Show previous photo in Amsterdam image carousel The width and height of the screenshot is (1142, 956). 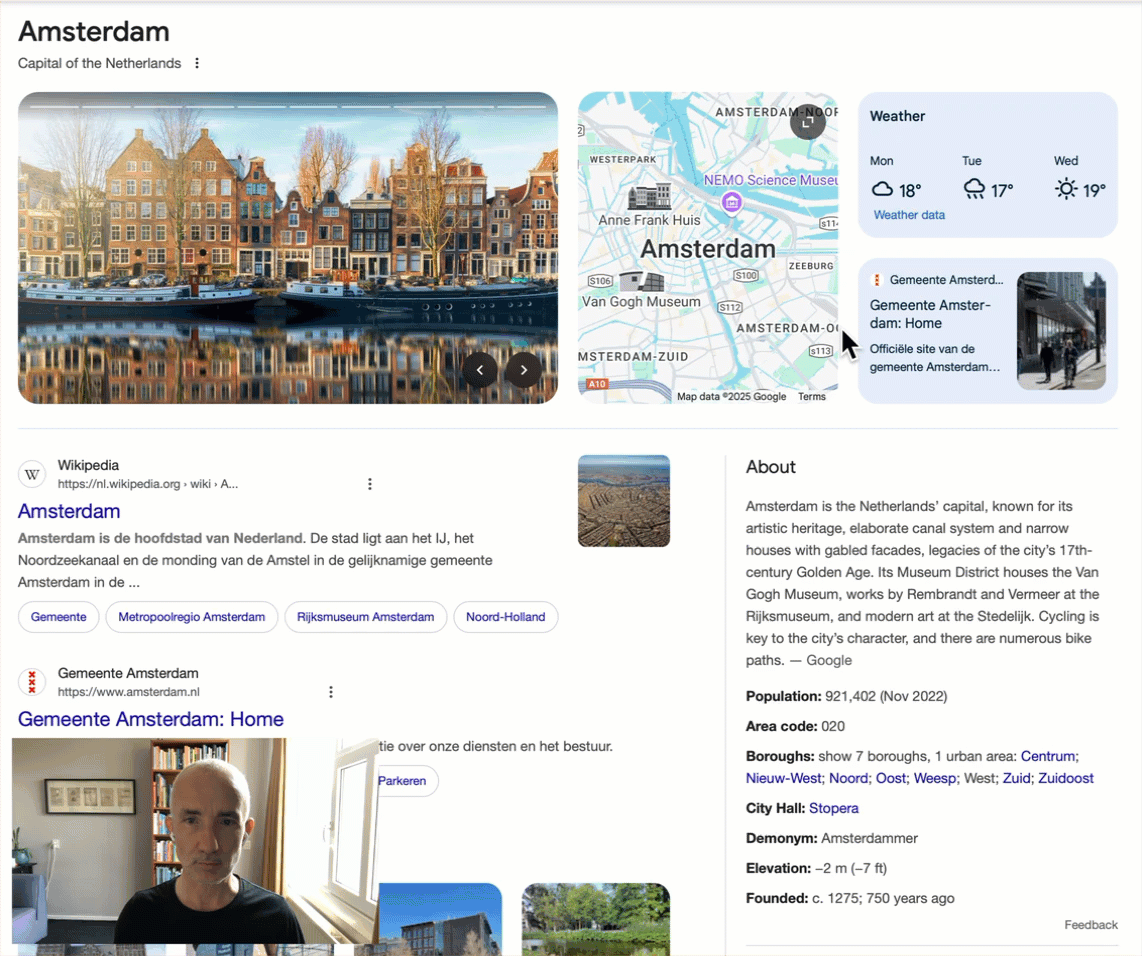(x=480, y=370)
